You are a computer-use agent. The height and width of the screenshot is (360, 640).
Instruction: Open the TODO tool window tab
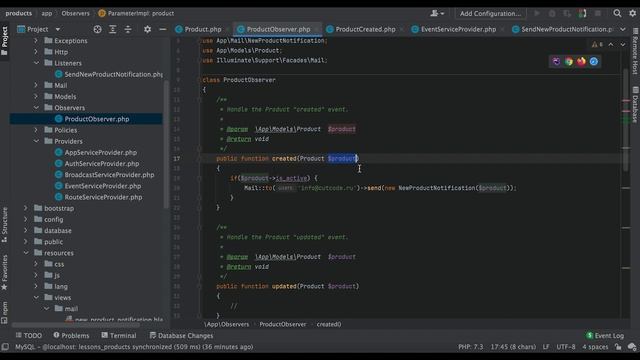click(x=29, y=336)
